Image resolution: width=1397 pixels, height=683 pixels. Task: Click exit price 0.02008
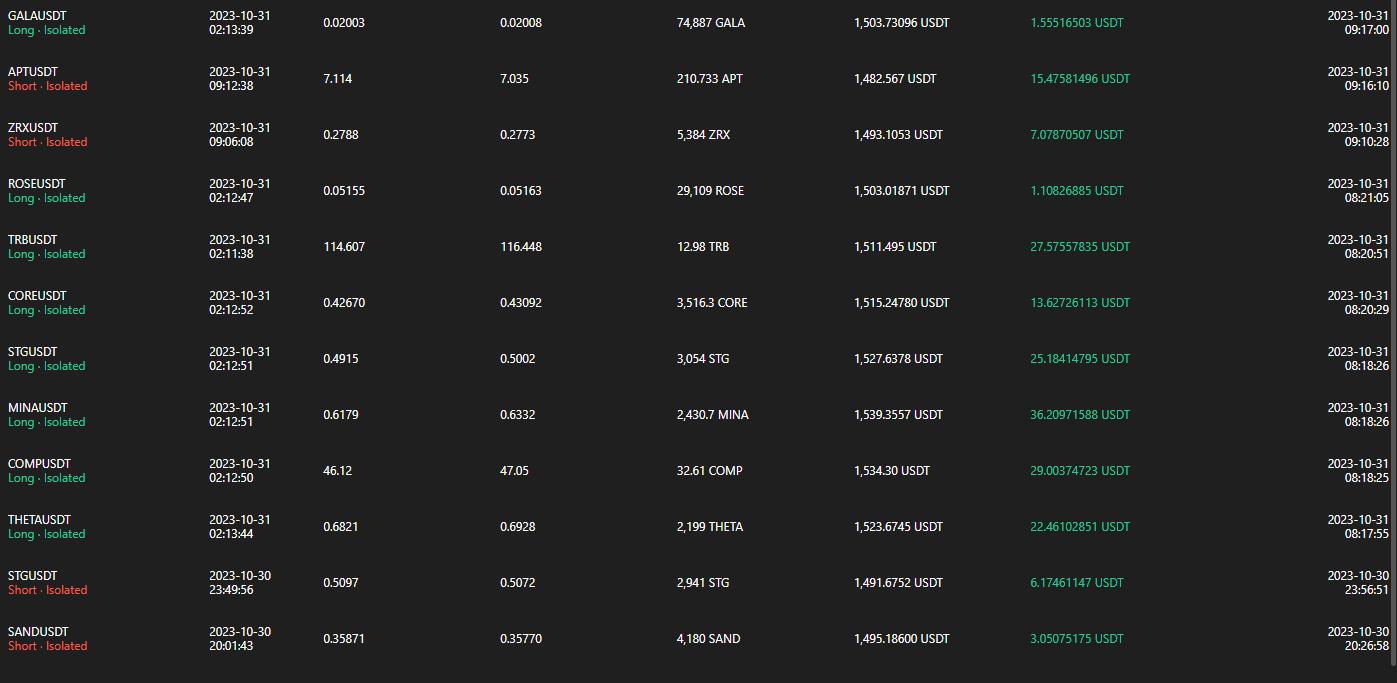click(x=521, y=22)
